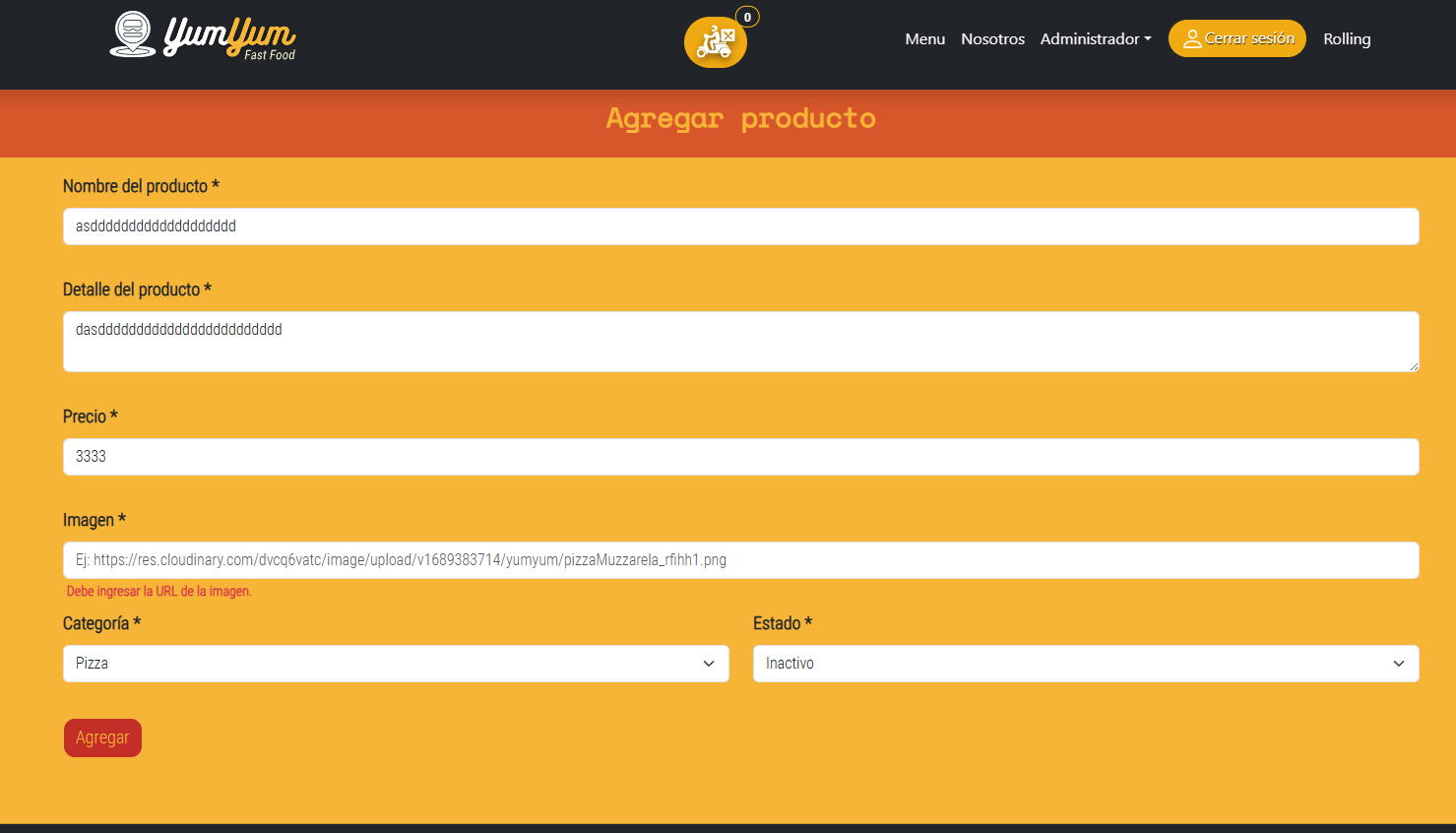
Task: Click the cart item counter badge showing 0
Action: point(747,17)
